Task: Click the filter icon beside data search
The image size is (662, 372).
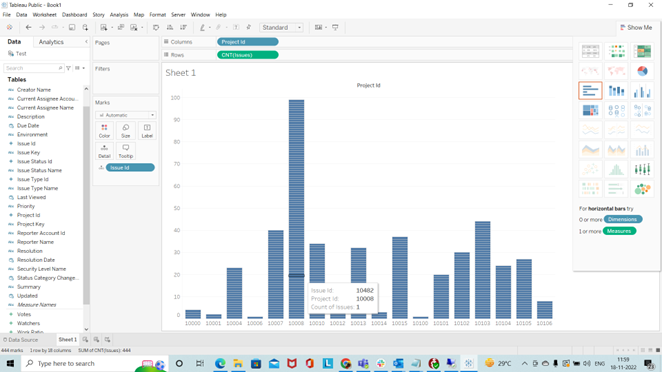Action: pos(68,68)
